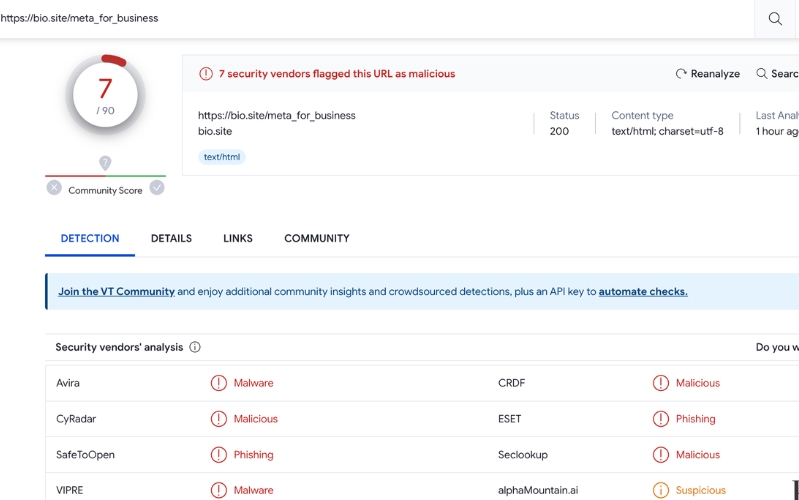
Task: Click the SafeToOpen phishing alert icon
Action: pos(219,455)
